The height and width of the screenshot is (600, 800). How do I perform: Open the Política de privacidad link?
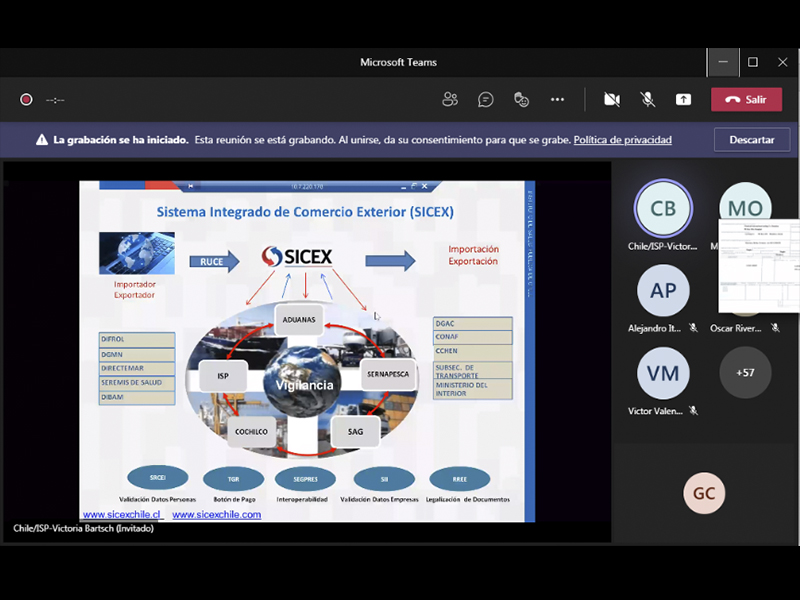(x=622, y=140)
